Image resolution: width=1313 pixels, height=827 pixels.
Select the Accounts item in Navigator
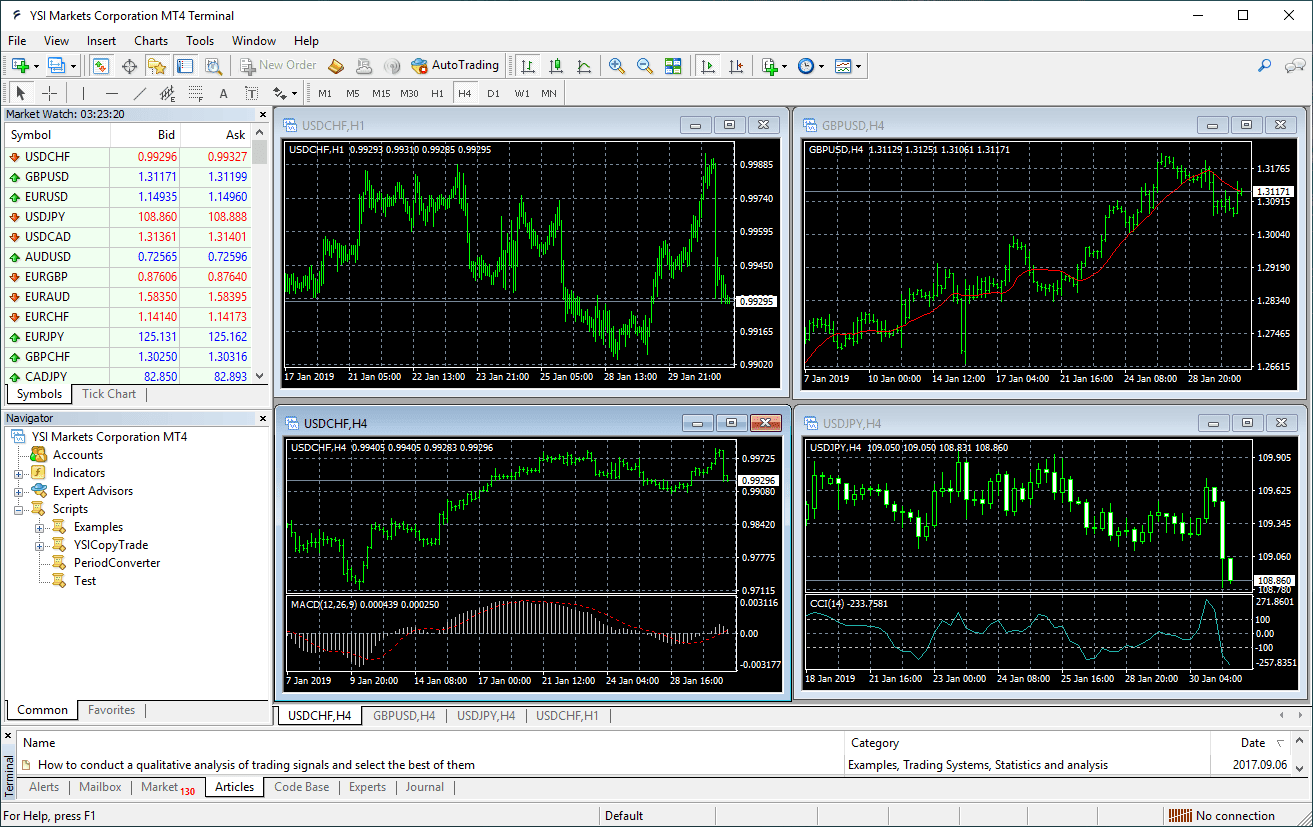point(77,455)
